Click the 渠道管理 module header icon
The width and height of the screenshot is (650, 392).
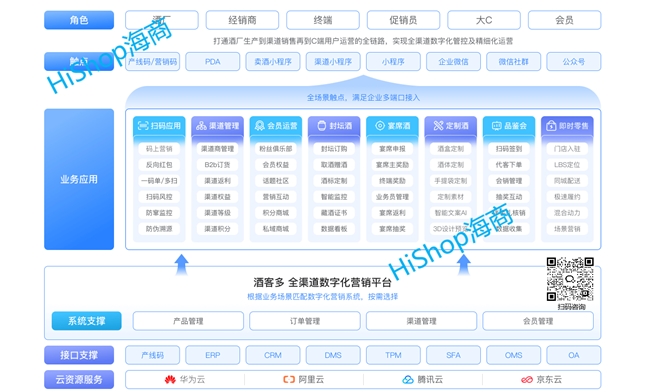tap(201, 126)
